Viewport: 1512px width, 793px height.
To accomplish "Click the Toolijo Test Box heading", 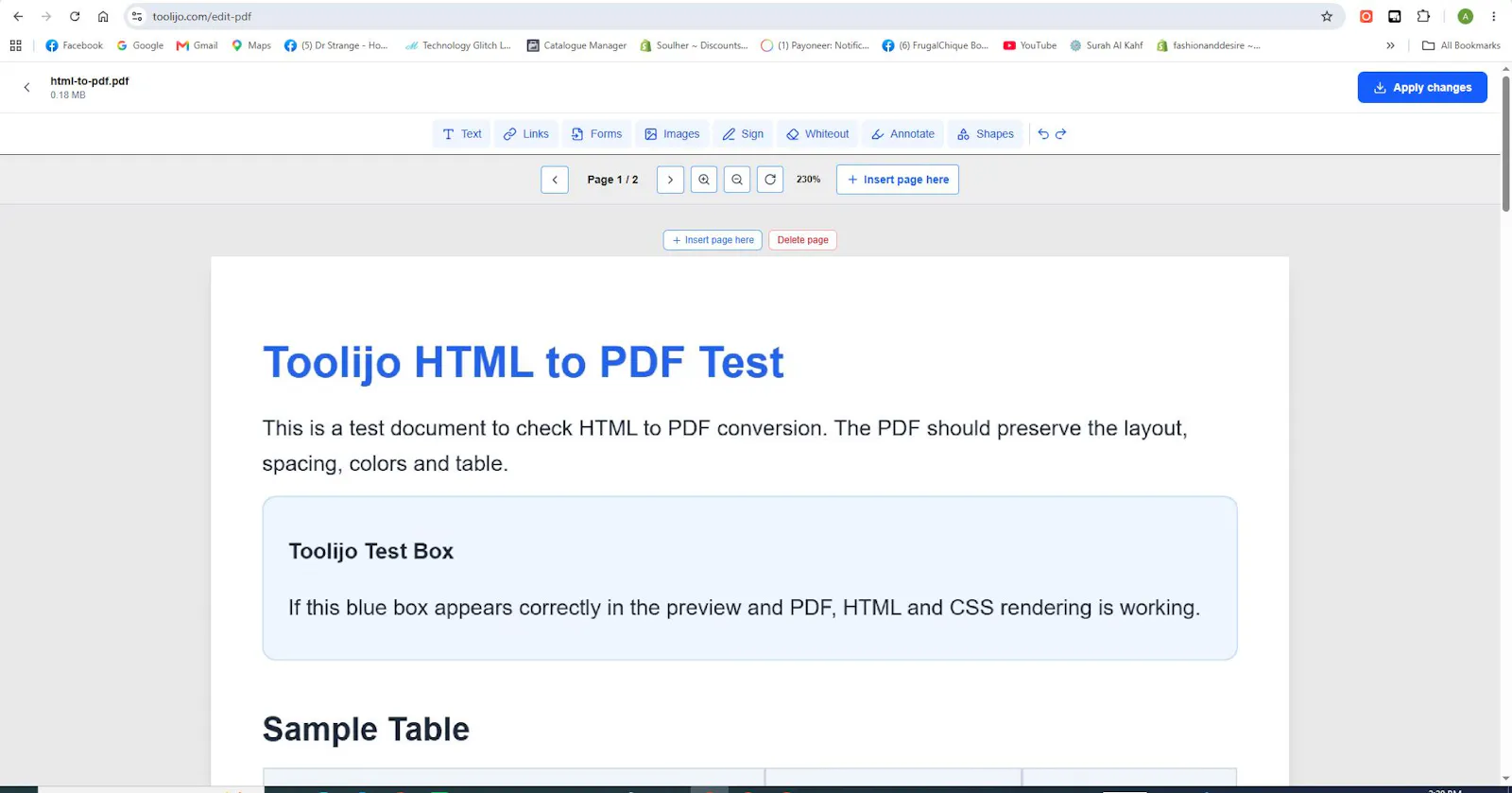I will [370, 551].
